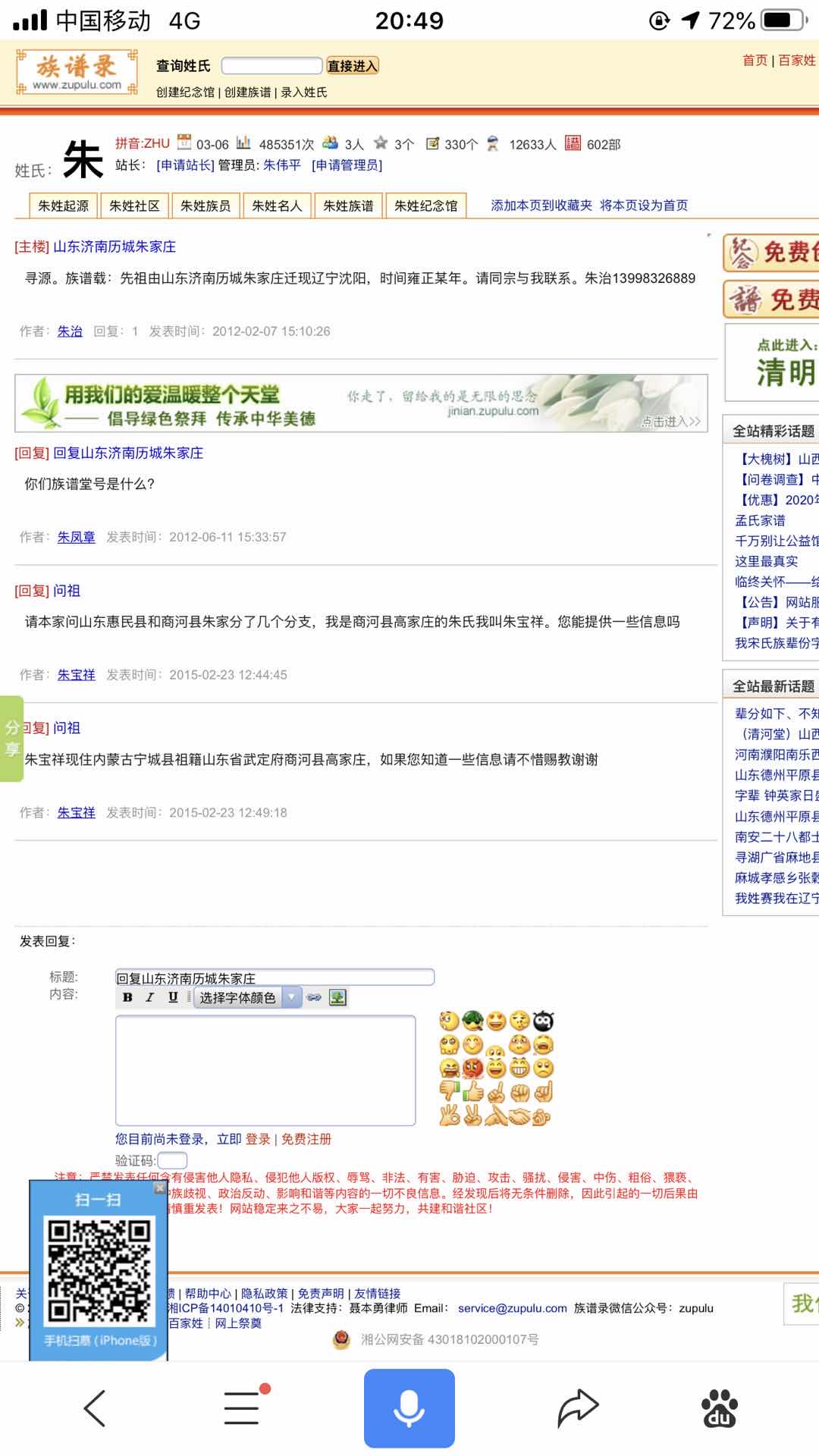Close the QR code scan popup

pos(158,1188)
